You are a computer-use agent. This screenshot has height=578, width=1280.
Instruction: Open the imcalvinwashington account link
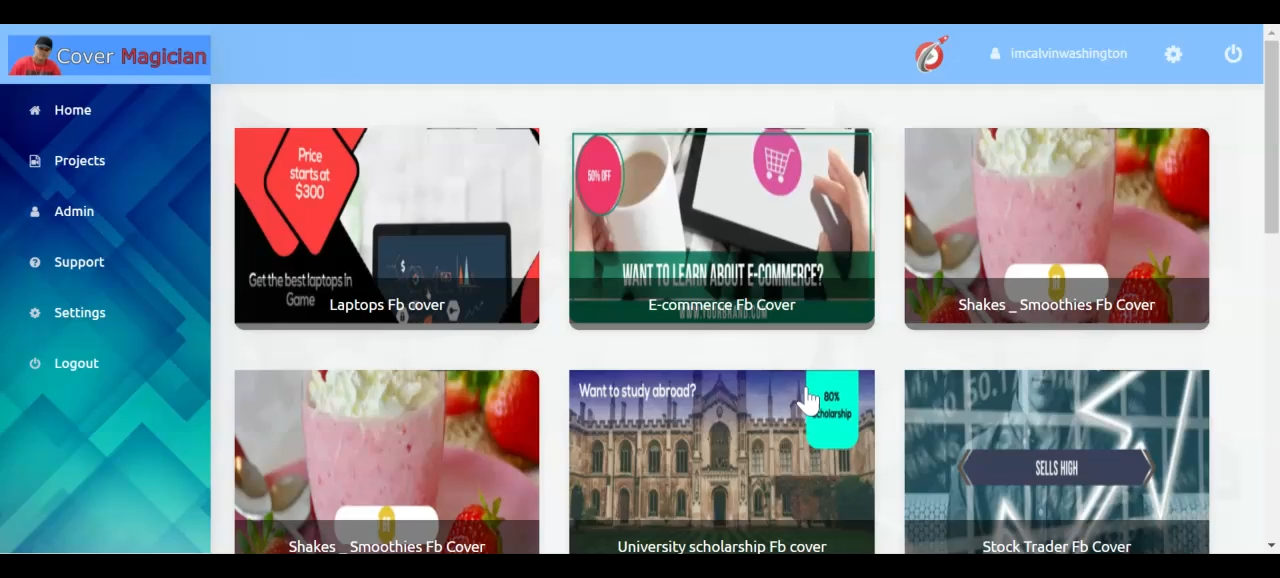click(x=1068, y=54)
